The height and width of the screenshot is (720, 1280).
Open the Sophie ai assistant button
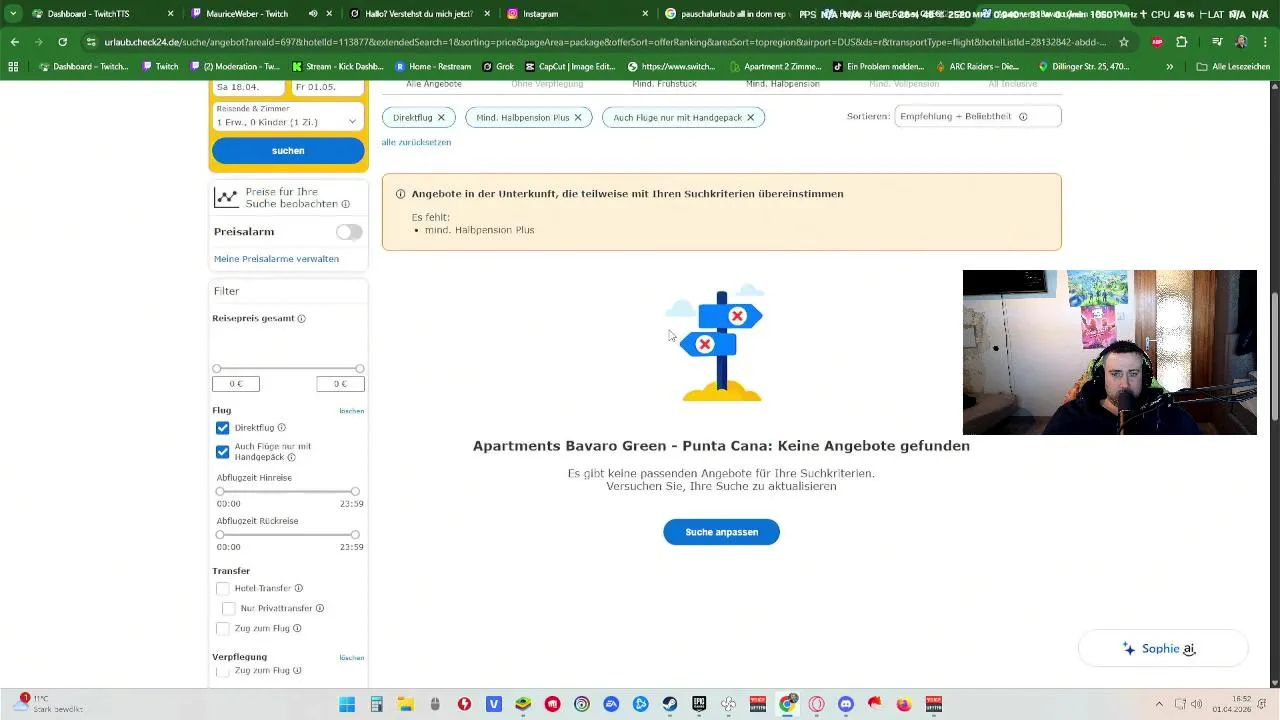tap(1162, 649)
